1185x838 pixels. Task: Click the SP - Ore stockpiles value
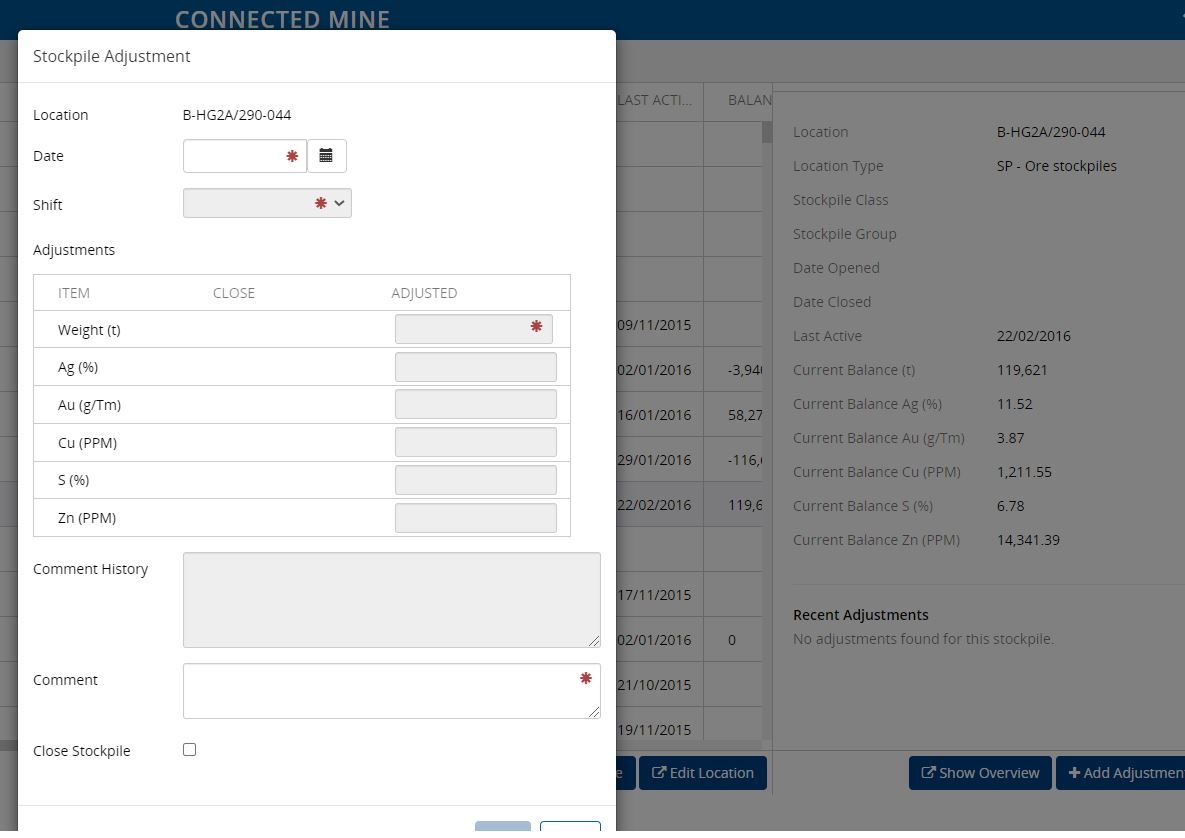[1057, 166]
